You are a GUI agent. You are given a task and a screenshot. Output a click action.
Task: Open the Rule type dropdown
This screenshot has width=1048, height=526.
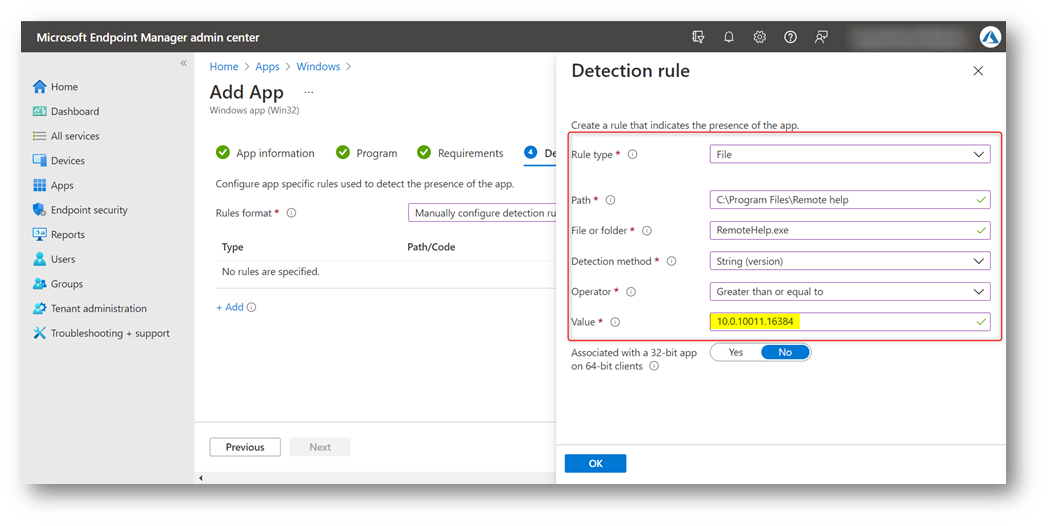coord(849,154)
